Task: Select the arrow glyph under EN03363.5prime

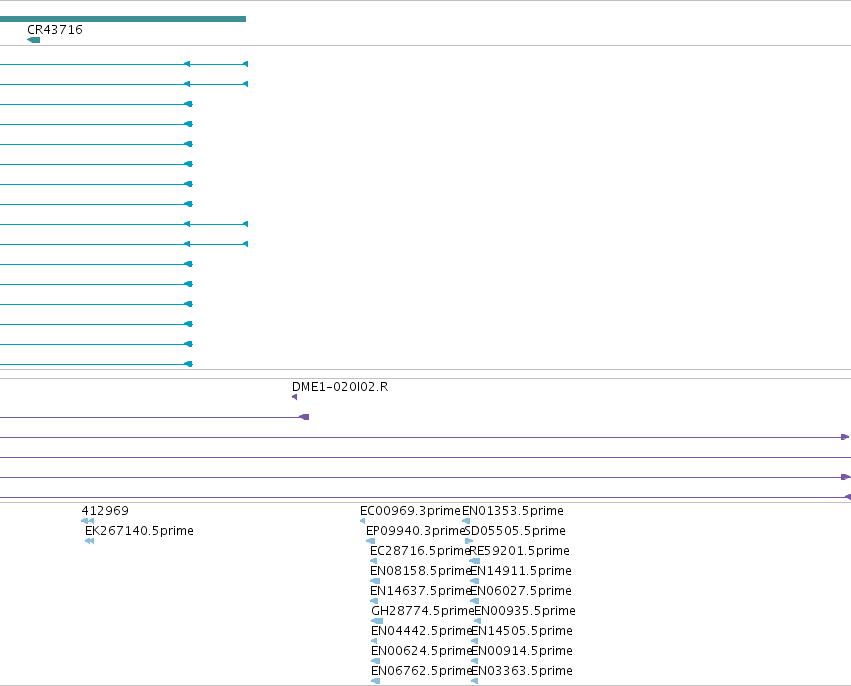Action: [474, 682]
